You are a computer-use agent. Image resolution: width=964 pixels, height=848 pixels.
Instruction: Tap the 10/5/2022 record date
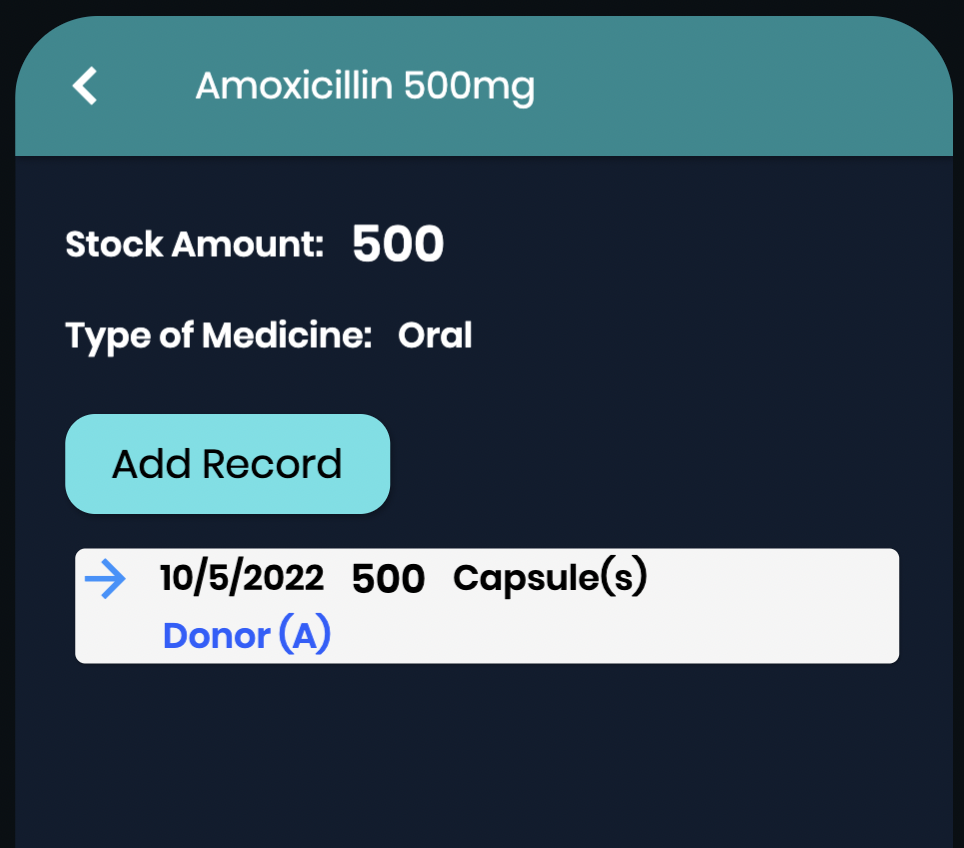click(242, 578)
